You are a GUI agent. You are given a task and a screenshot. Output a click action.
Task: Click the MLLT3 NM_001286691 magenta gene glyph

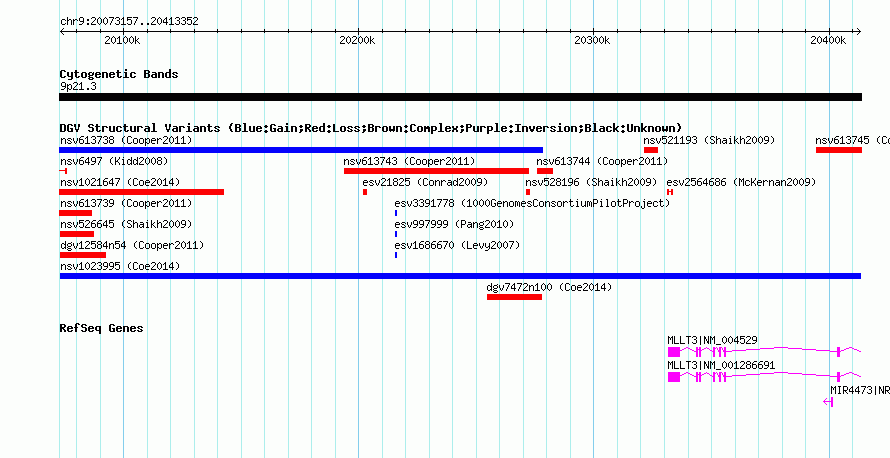[764, 377]
